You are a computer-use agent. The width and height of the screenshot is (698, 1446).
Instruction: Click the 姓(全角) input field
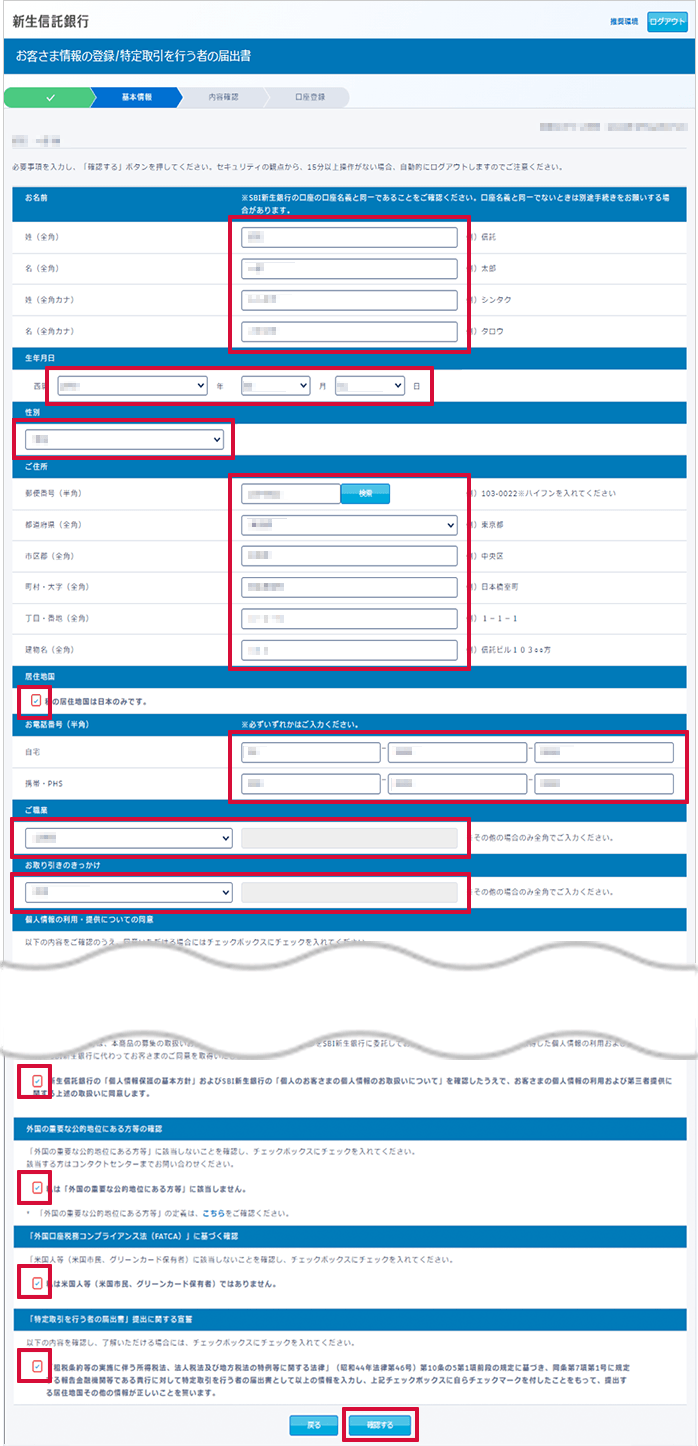[349, 237]
